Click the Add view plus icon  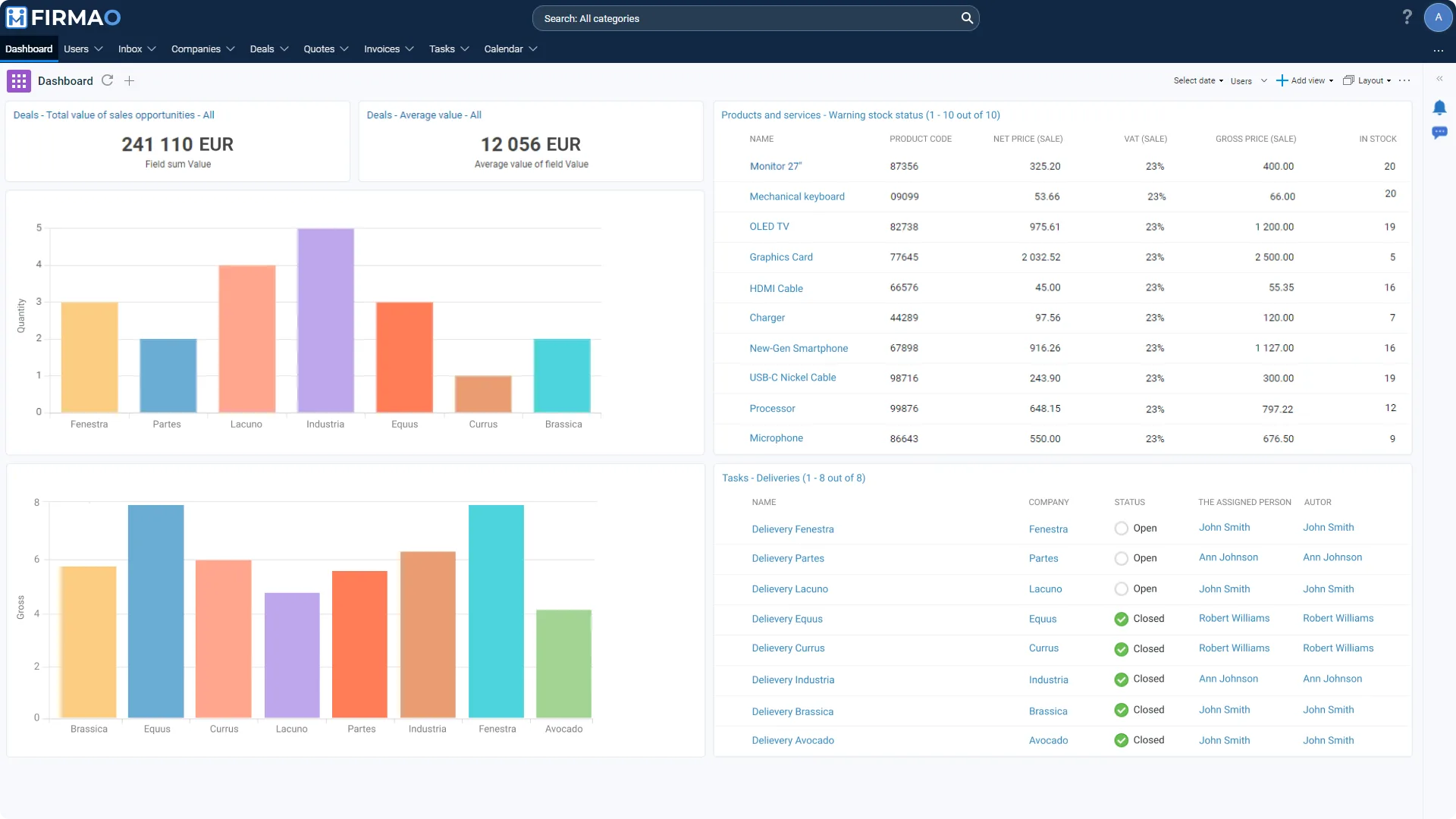click(1282, 80)
